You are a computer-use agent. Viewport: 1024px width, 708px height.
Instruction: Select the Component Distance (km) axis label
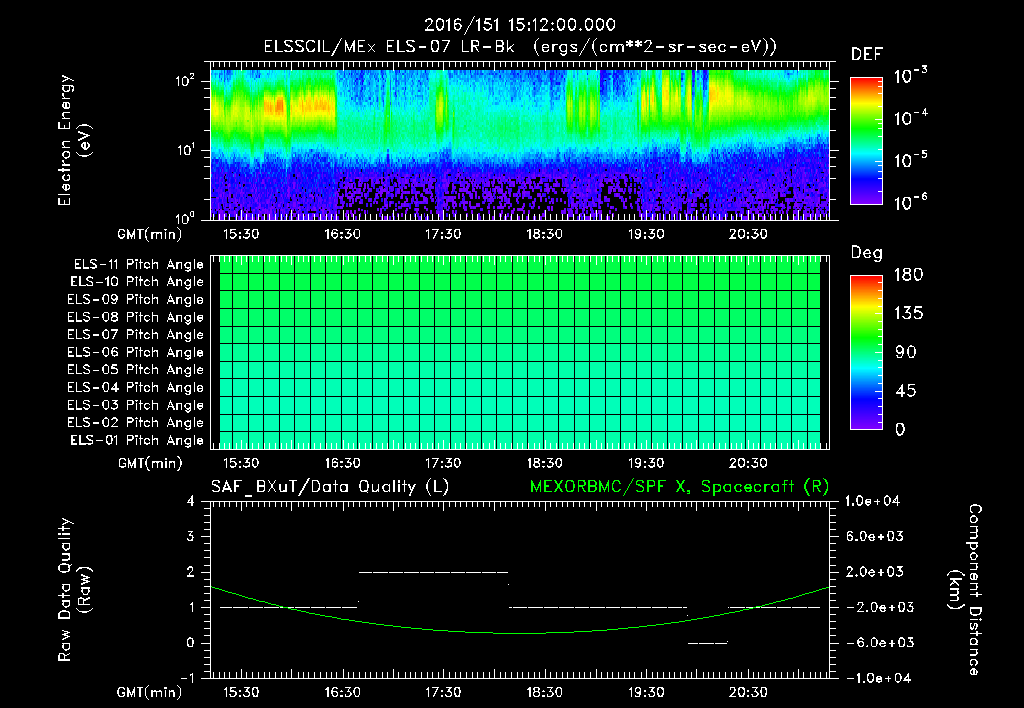[965, 590]
